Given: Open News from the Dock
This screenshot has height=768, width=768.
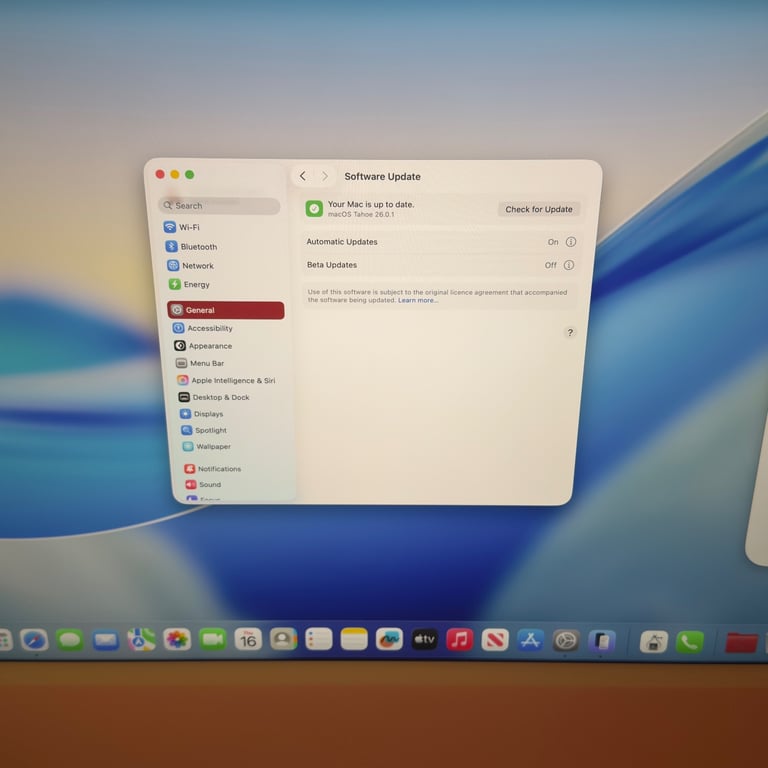Looking at the screenshot, I should (495, 640).
